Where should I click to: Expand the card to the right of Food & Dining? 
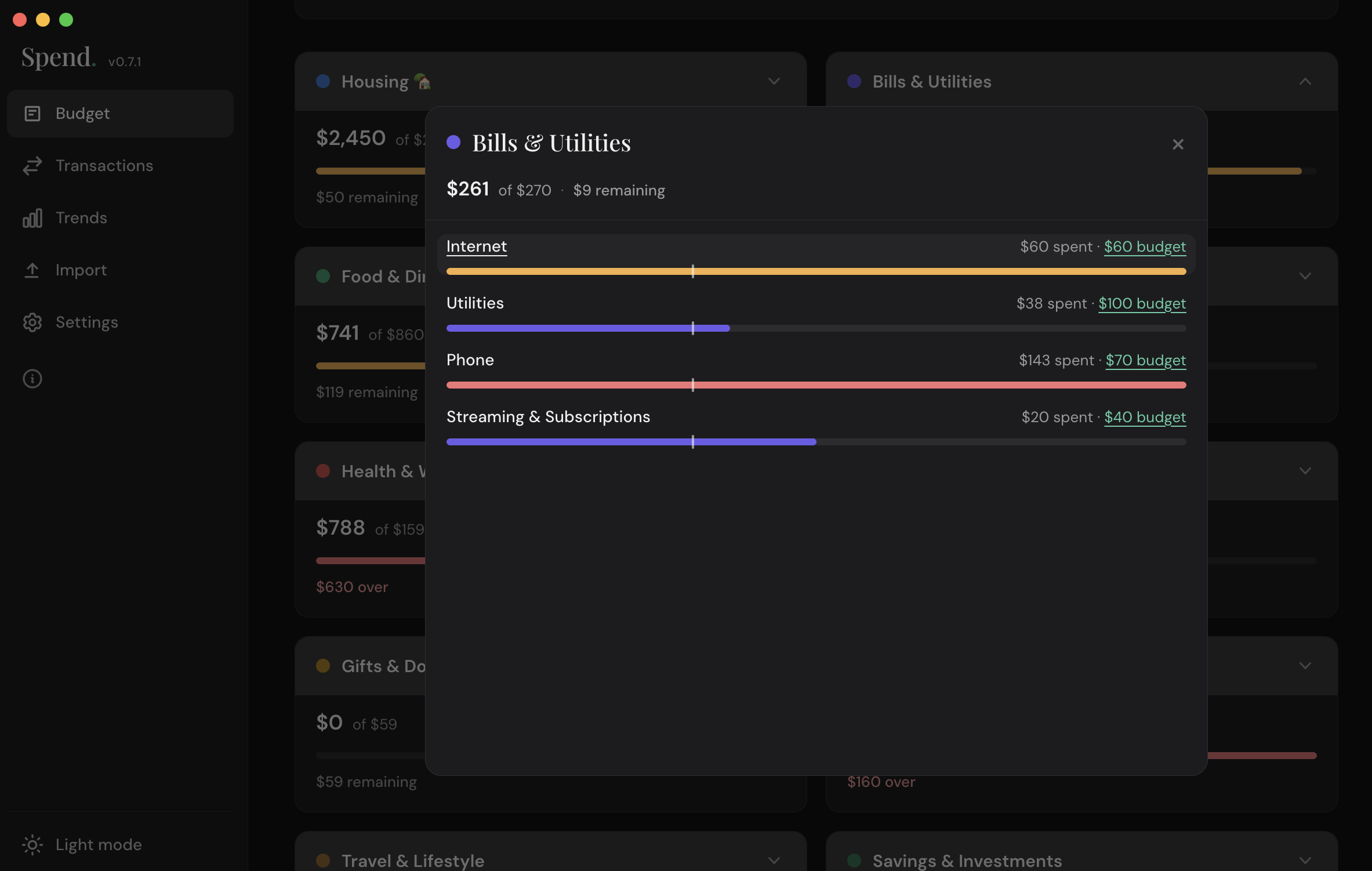(x=1305, y=276)
